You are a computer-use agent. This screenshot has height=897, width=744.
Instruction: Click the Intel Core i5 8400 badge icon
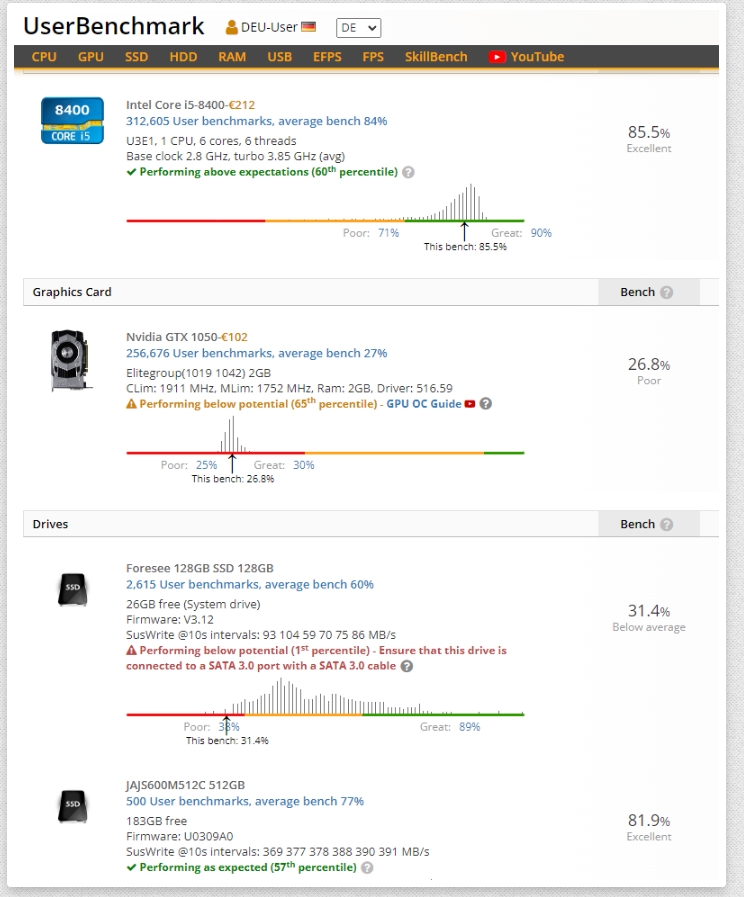[72, 120]
